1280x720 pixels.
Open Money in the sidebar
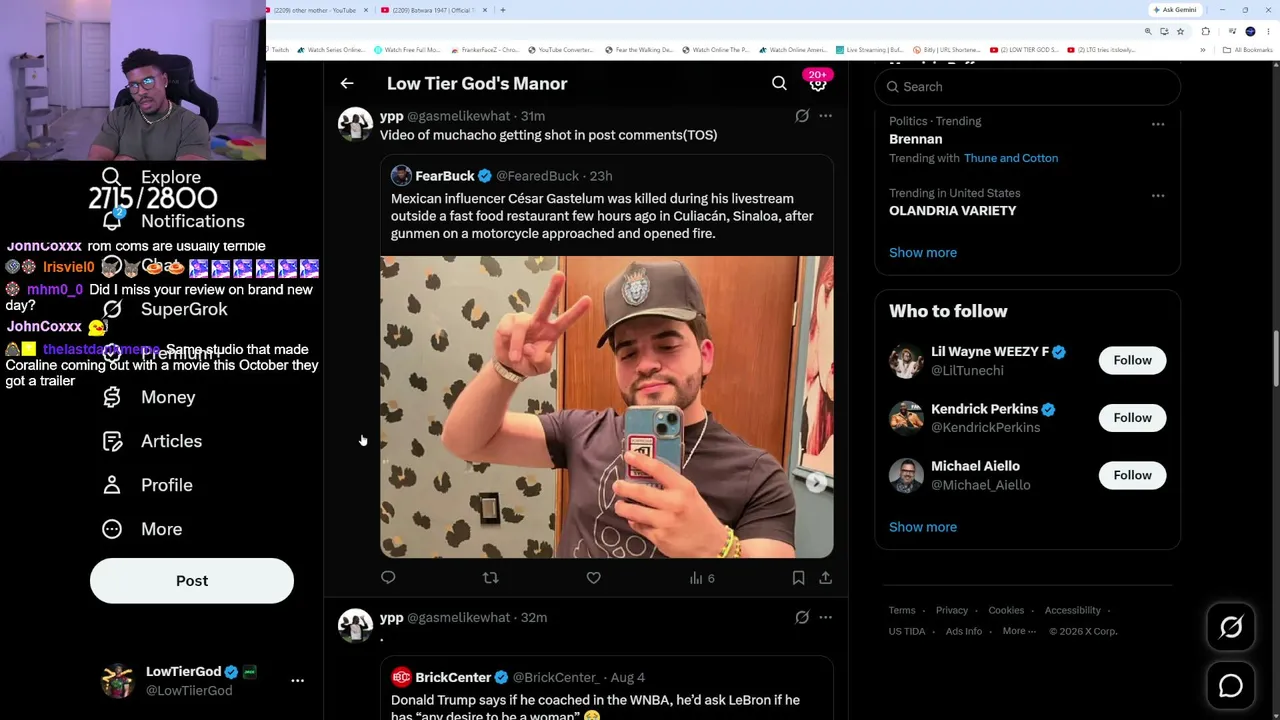click(x=149, y=397)
